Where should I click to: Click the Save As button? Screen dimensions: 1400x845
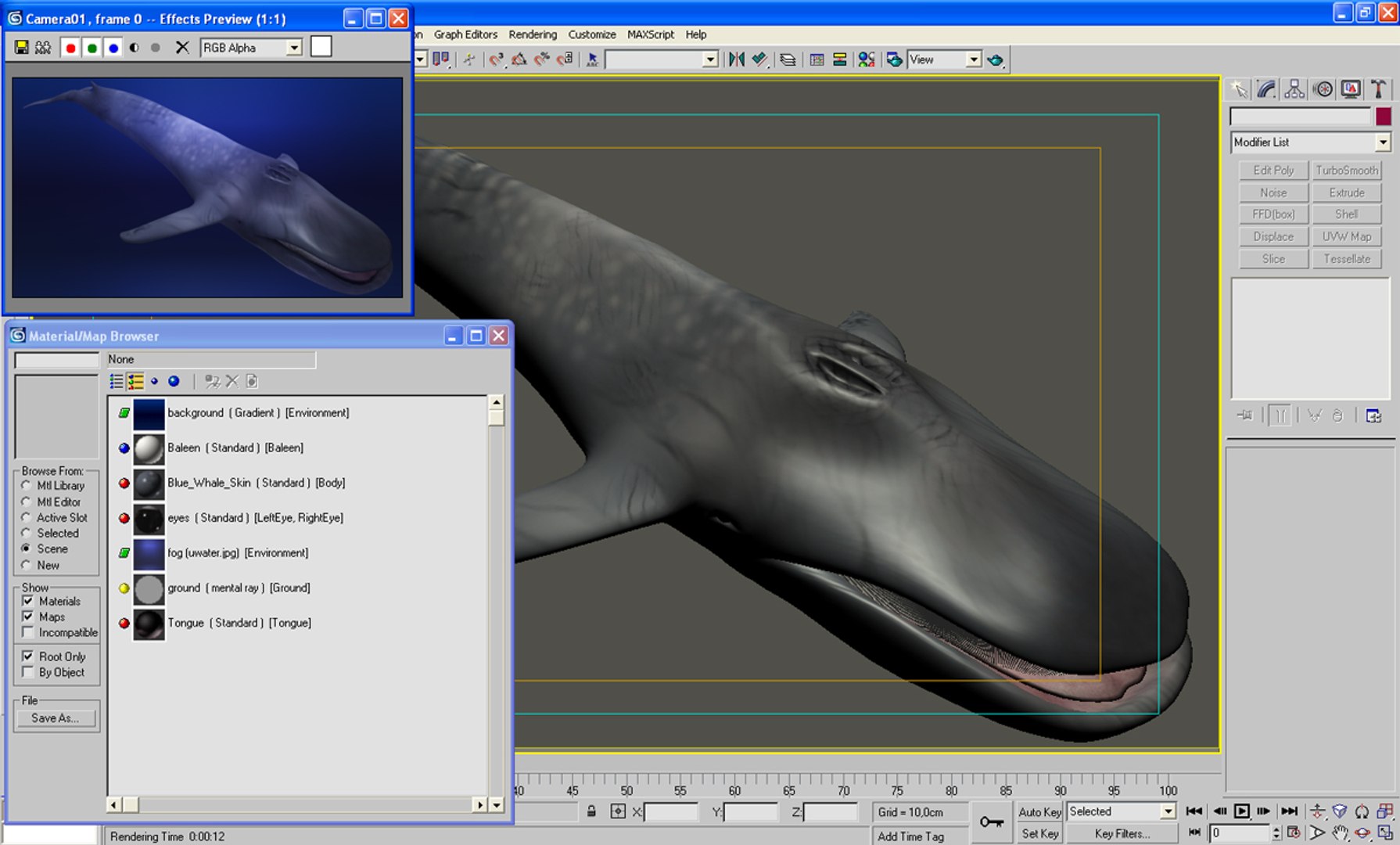tap(55, 718)
